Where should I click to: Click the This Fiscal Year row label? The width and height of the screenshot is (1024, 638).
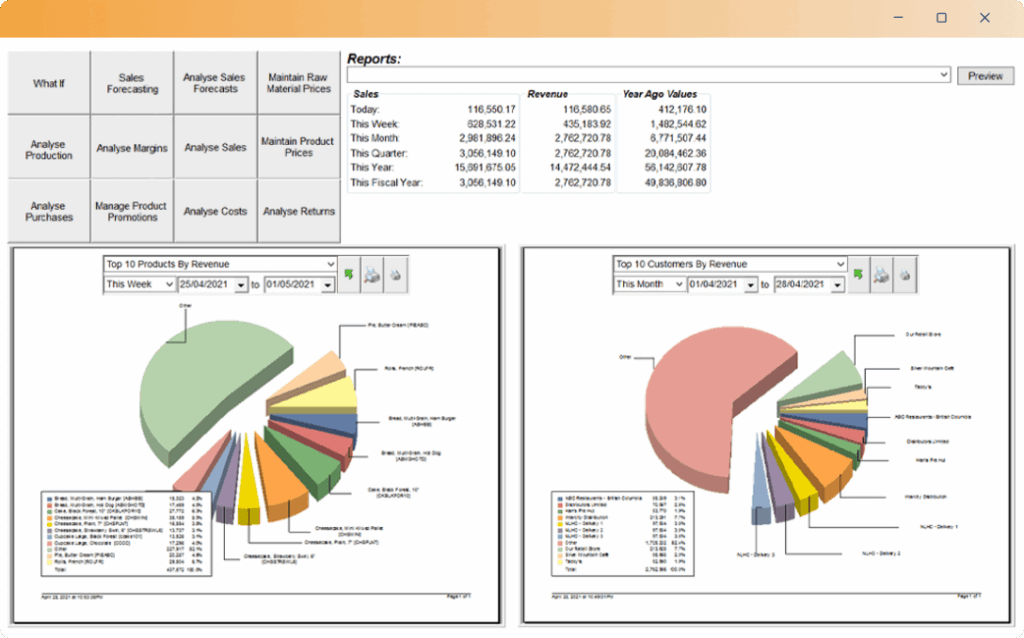point(386,182)
